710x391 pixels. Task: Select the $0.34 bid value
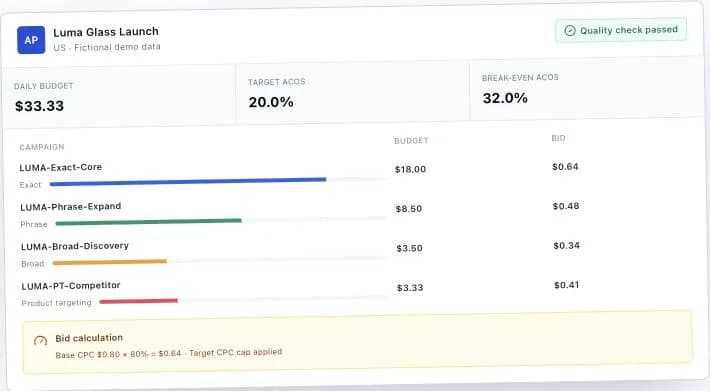[x=566, y=245]
